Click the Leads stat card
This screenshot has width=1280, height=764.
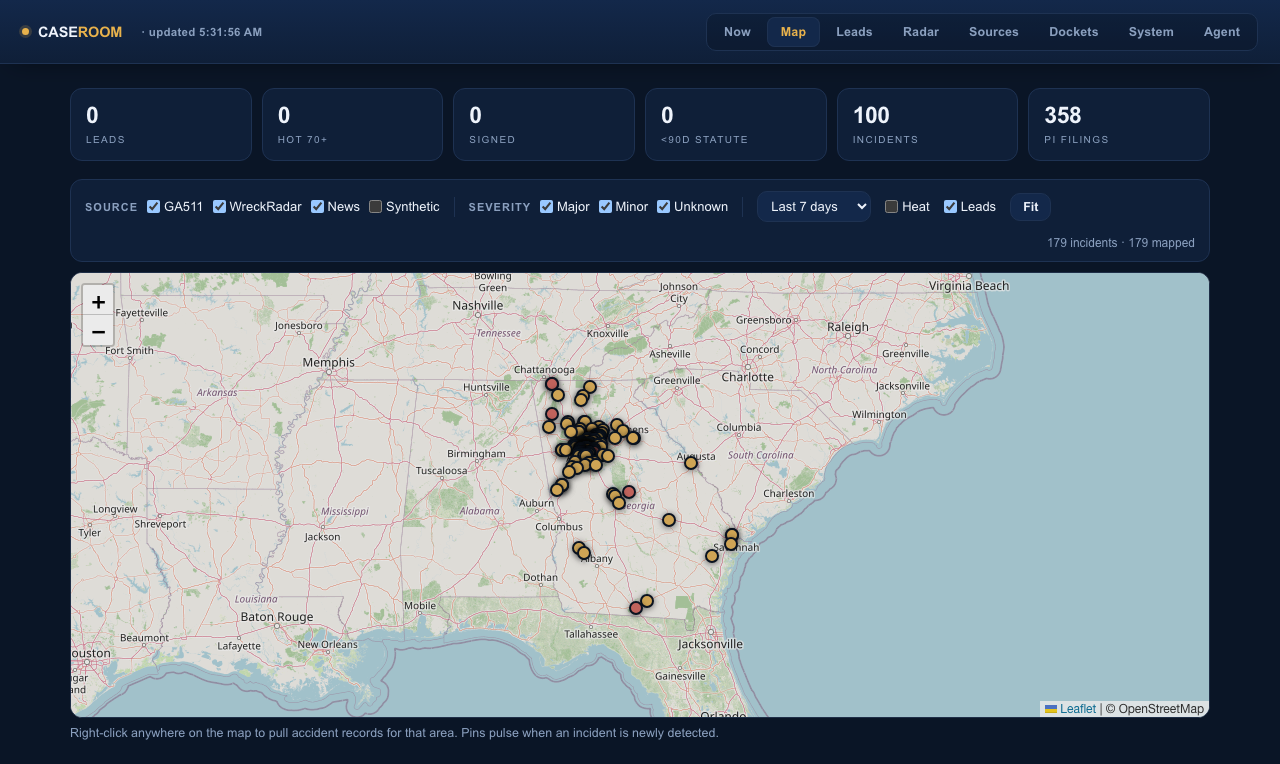point(161,124)
